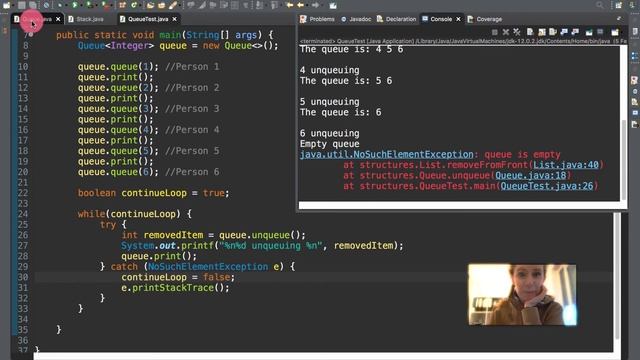Open the Open Console dropdown icon

point(615,32)
